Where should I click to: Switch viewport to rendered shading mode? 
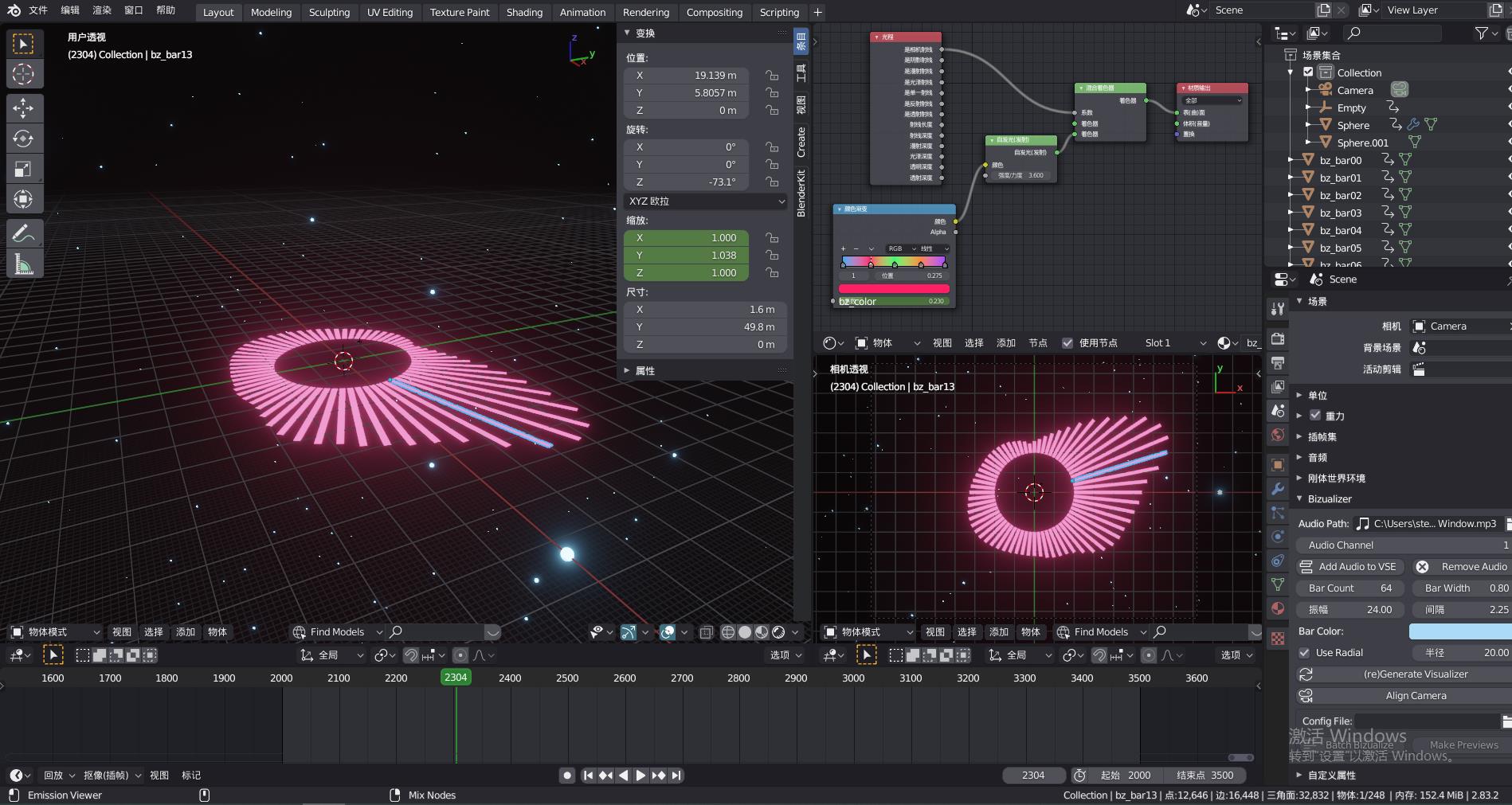click(x=777, y=631)
